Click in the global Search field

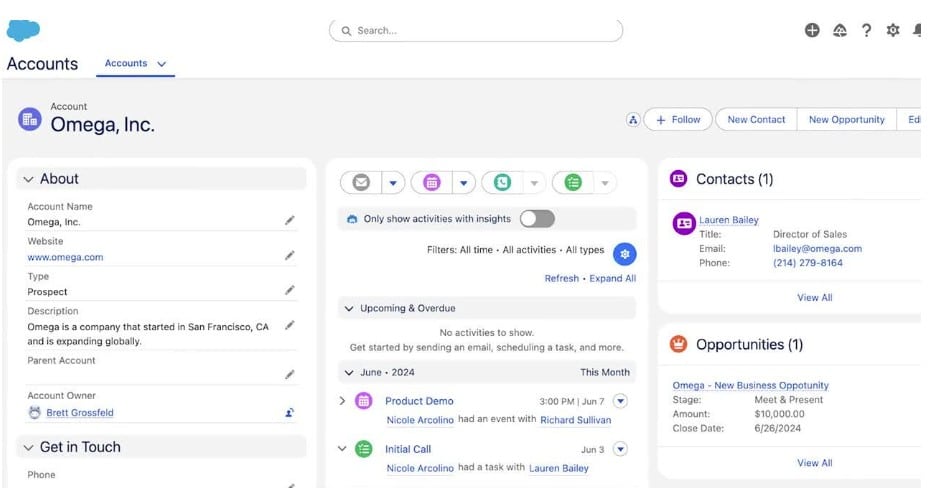click(476, 30)
